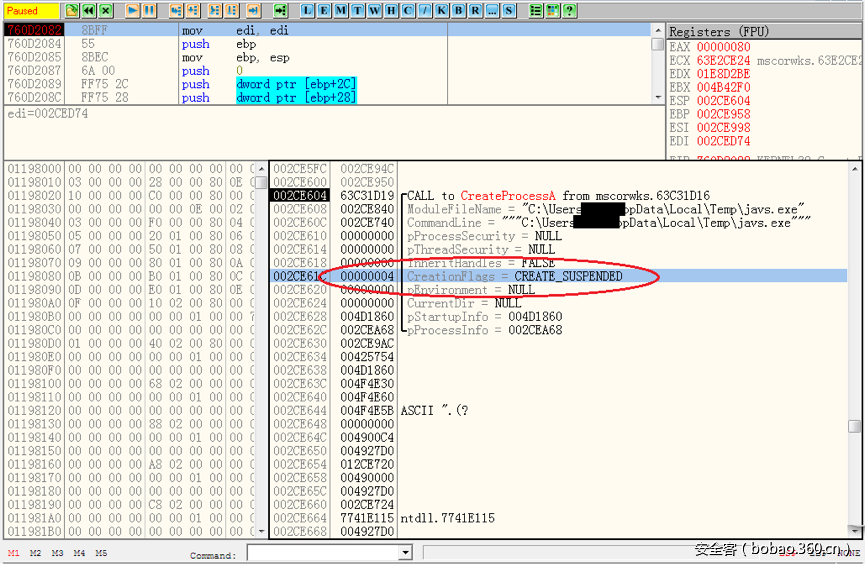Screen dimensions: 865x567
Task: Expand the Command dropdown arrow
Action: point(405,553)
